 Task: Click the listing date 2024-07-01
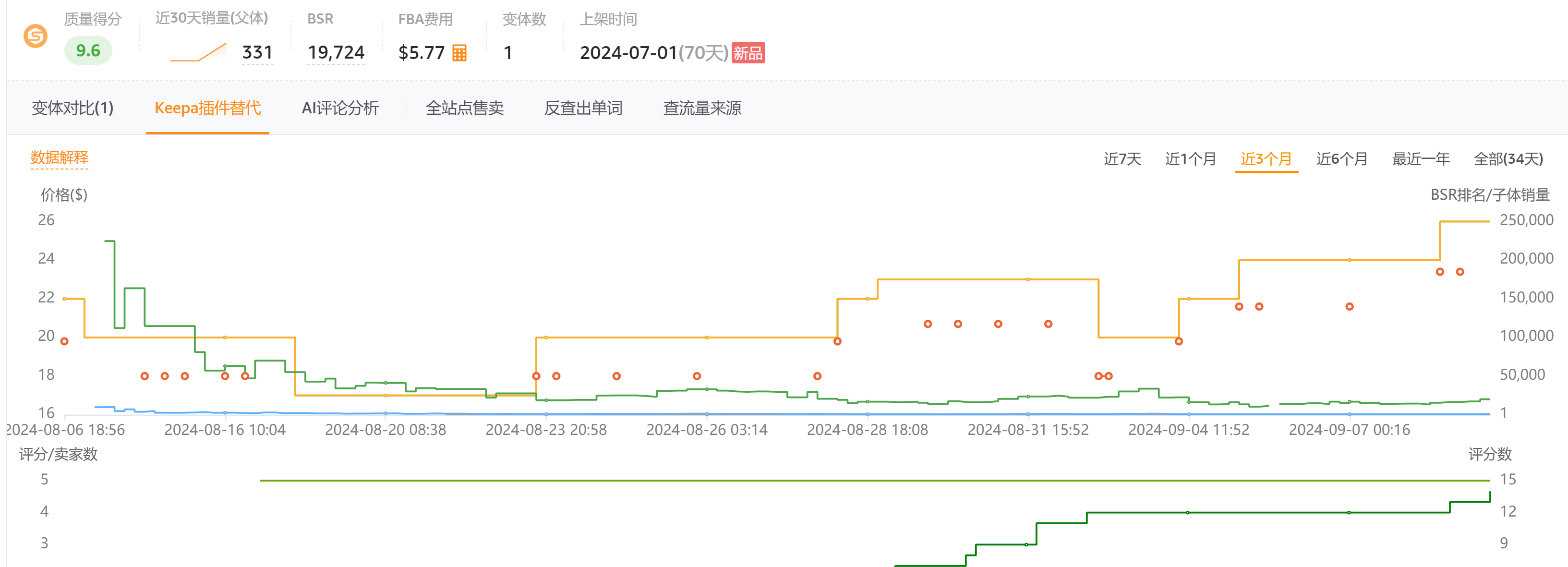pos(629,53)
